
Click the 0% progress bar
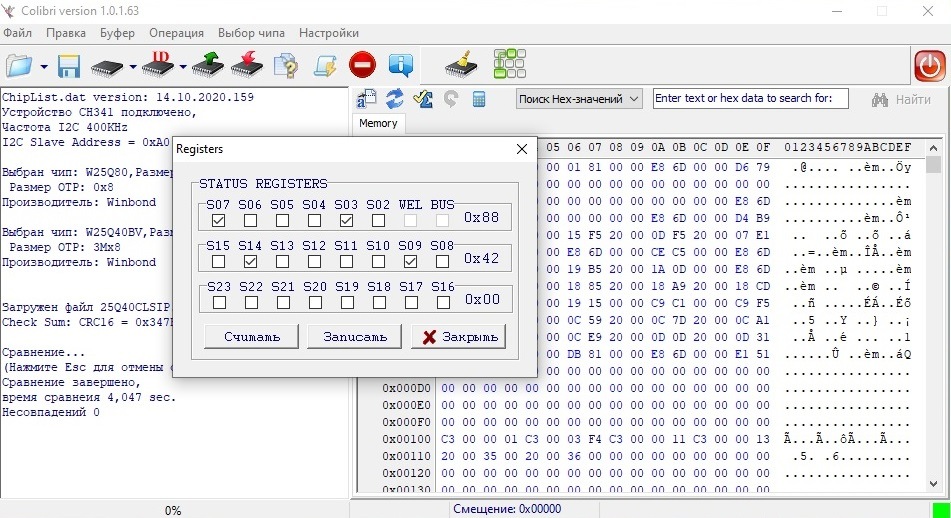pyautogui.click(x=173, y=510)
